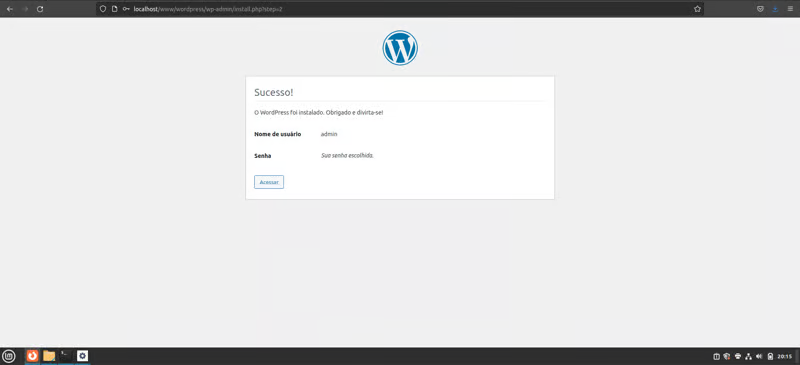Open the printer tray icon
Screen dimensions: 800x365
737,356
